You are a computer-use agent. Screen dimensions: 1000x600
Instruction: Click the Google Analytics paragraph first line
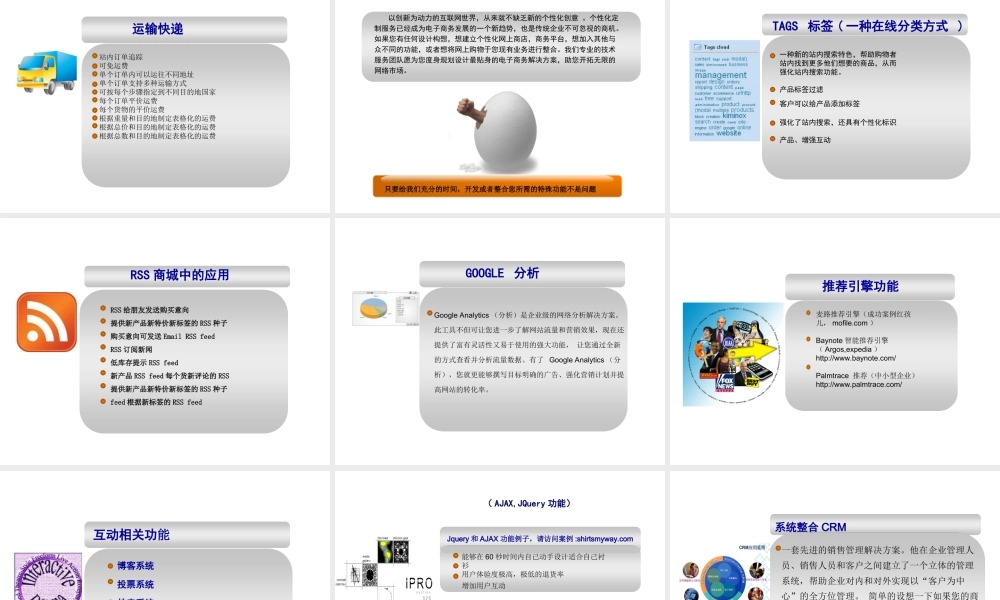point(526,315)
